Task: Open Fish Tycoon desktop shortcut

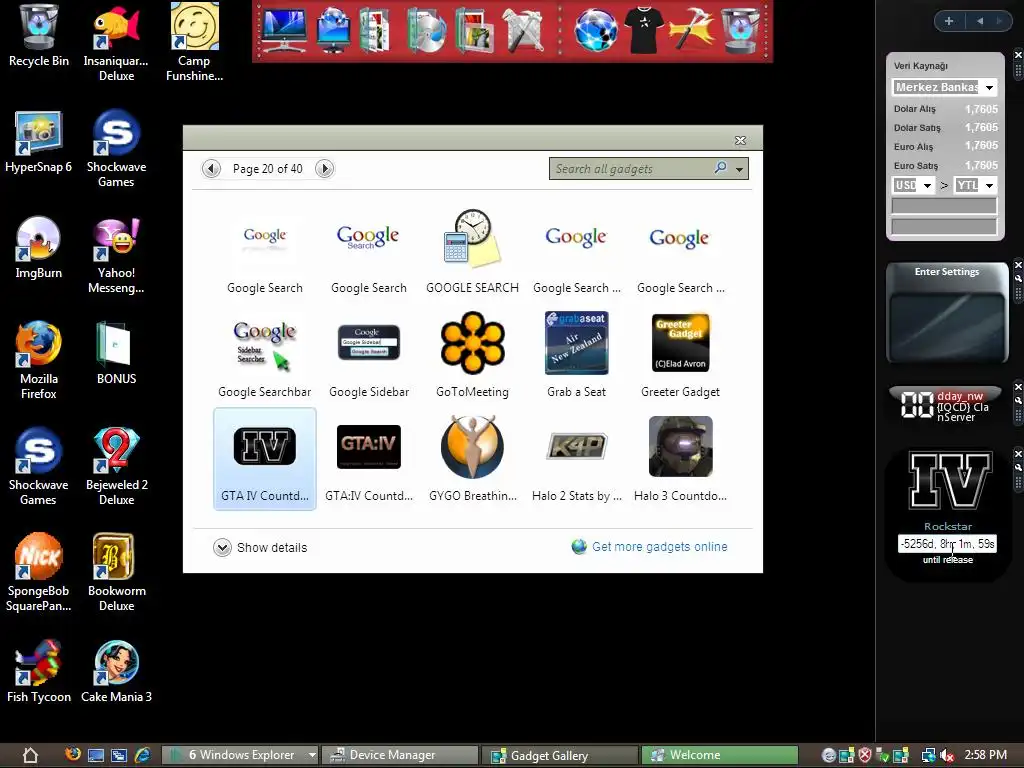Action: [x=39, y=671]
